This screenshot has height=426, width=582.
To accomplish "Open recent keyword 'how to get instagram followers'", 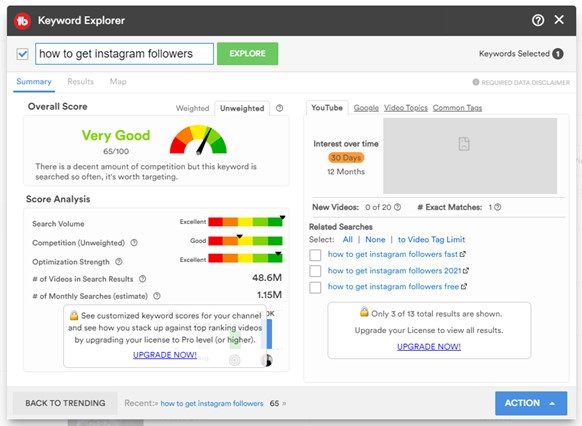I will 212,403.
